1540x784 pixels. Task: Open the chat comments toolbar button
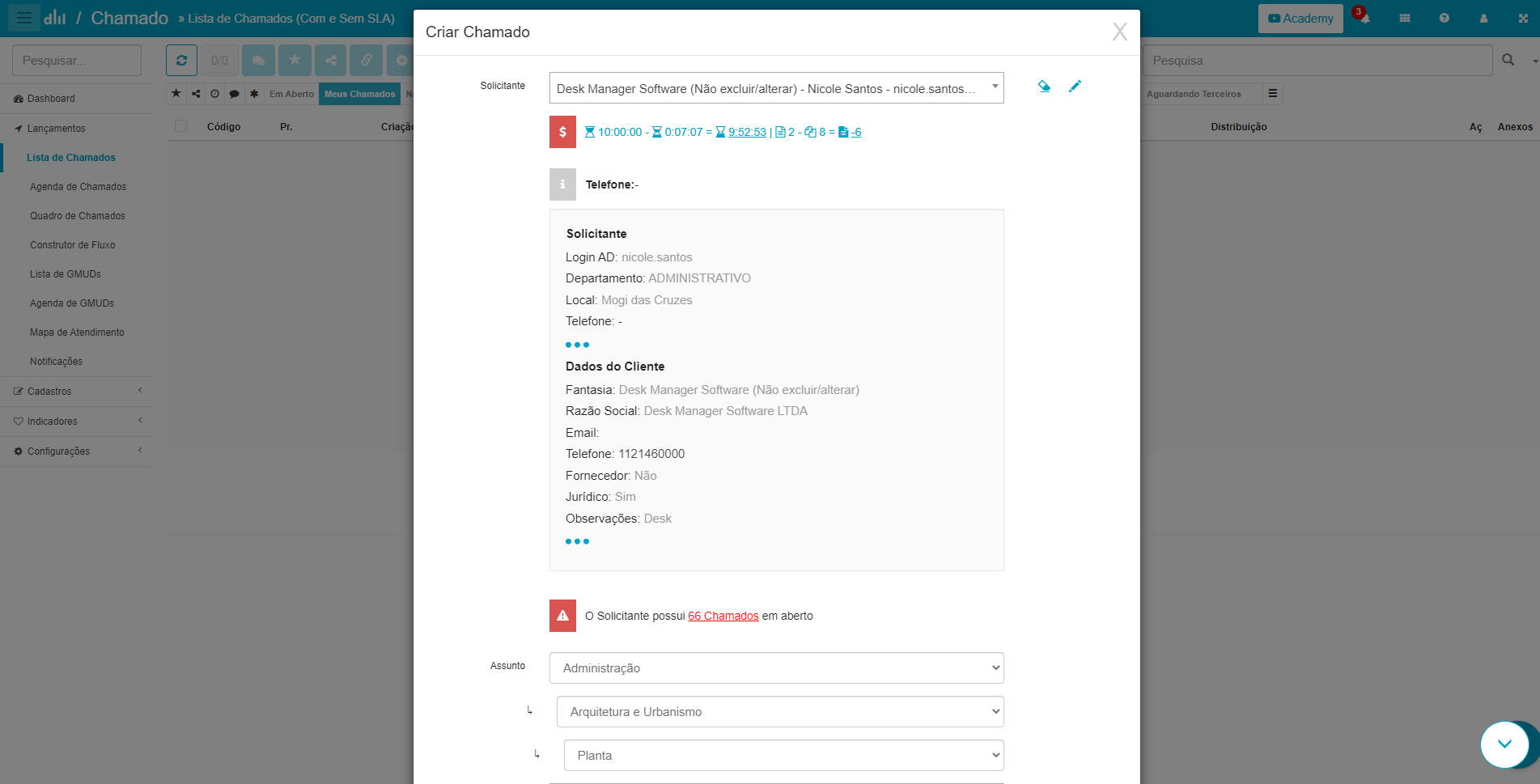click(258, 60)
